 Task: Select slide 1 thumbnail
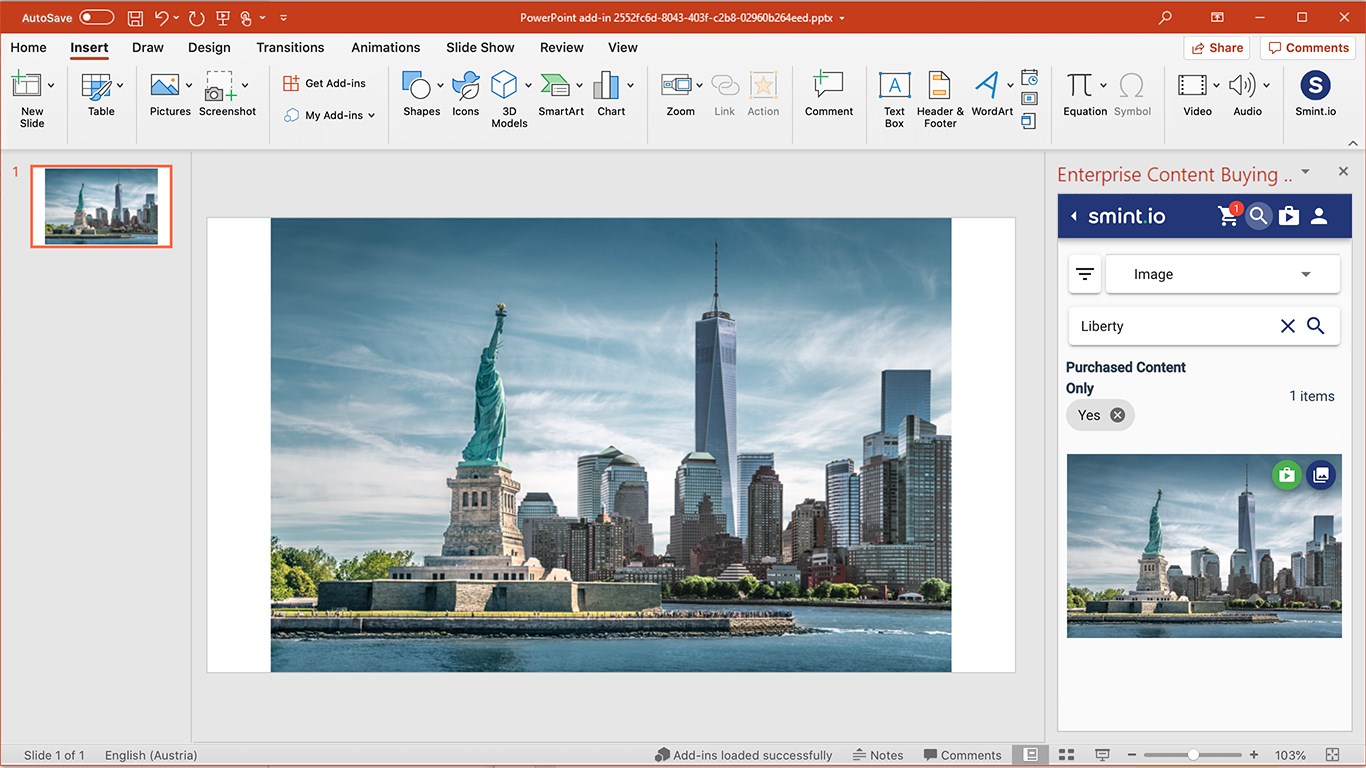click(101, 206)
